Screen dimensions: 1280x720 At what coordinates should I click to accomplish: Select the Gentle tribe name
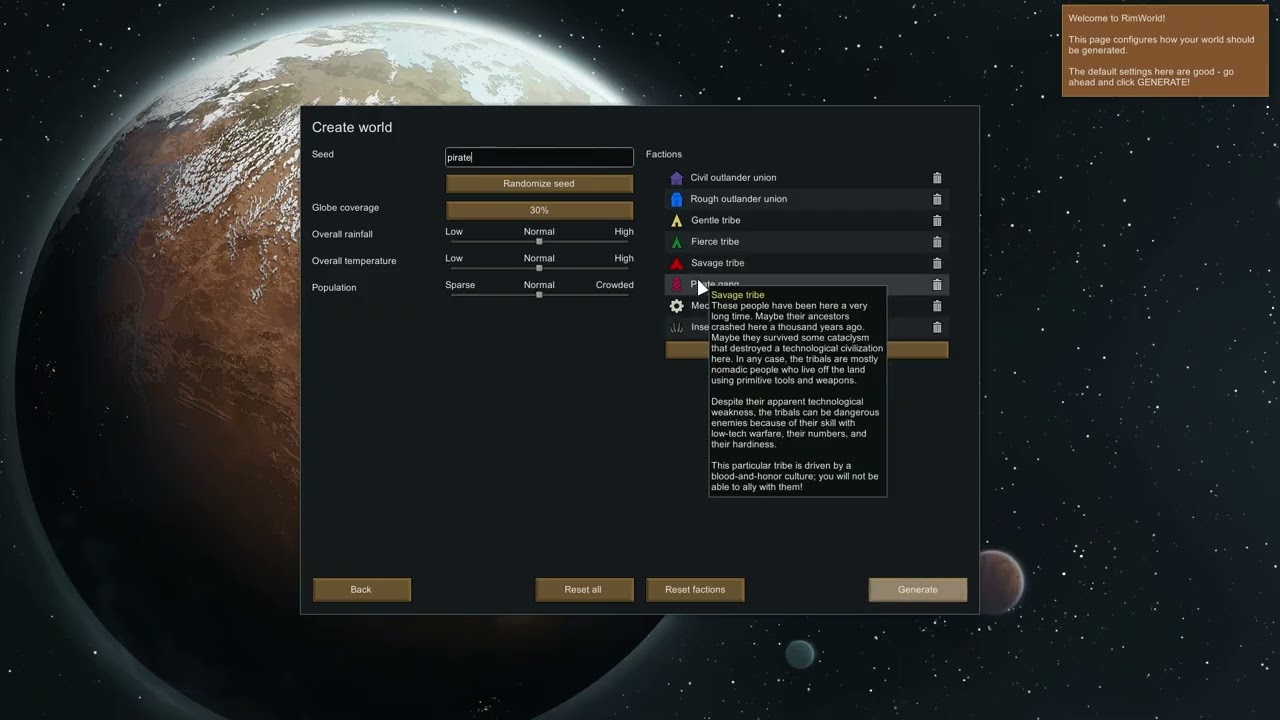pos(715,221)
